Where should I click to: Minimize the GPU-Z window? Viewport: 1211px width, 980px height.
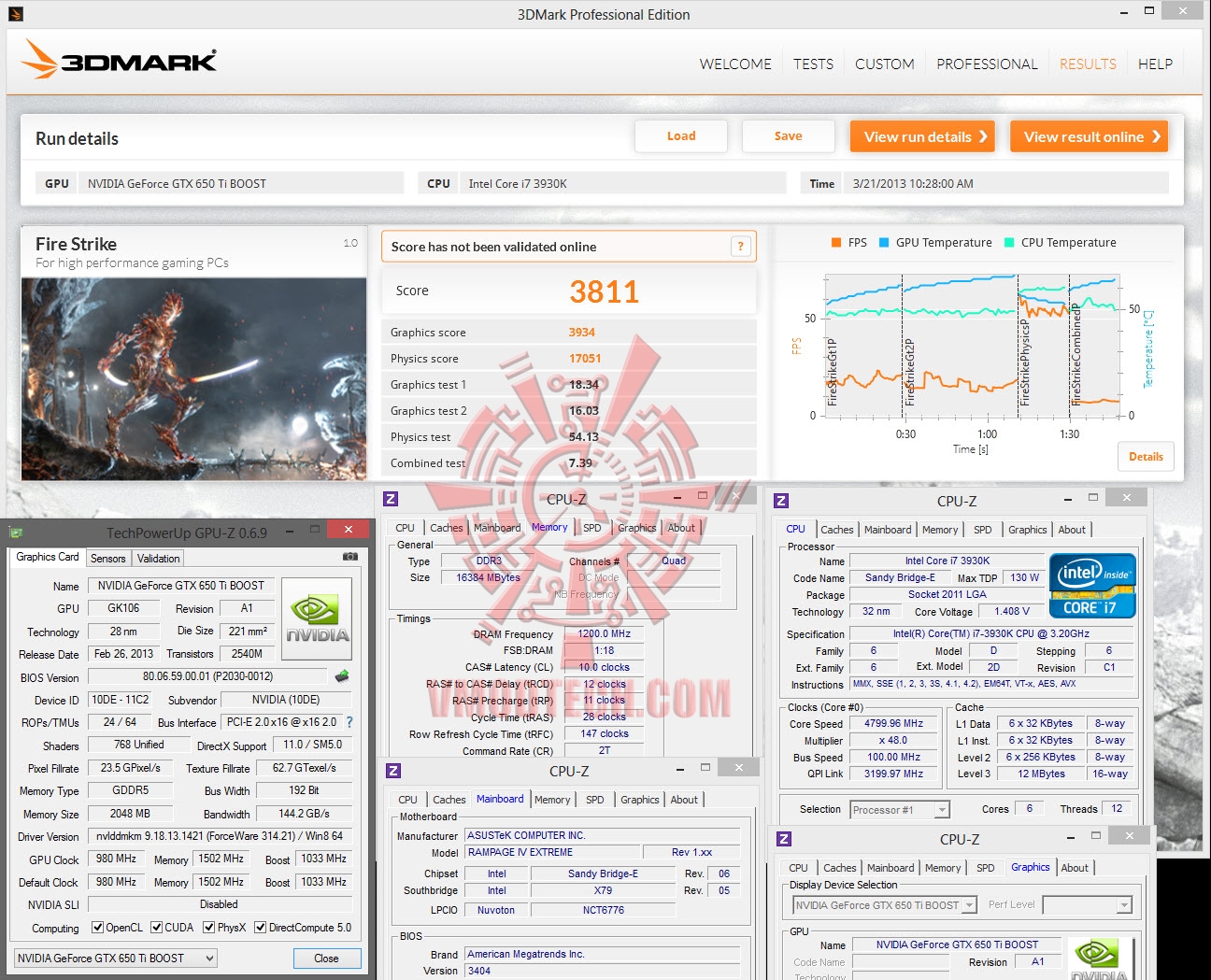point(290,532)
